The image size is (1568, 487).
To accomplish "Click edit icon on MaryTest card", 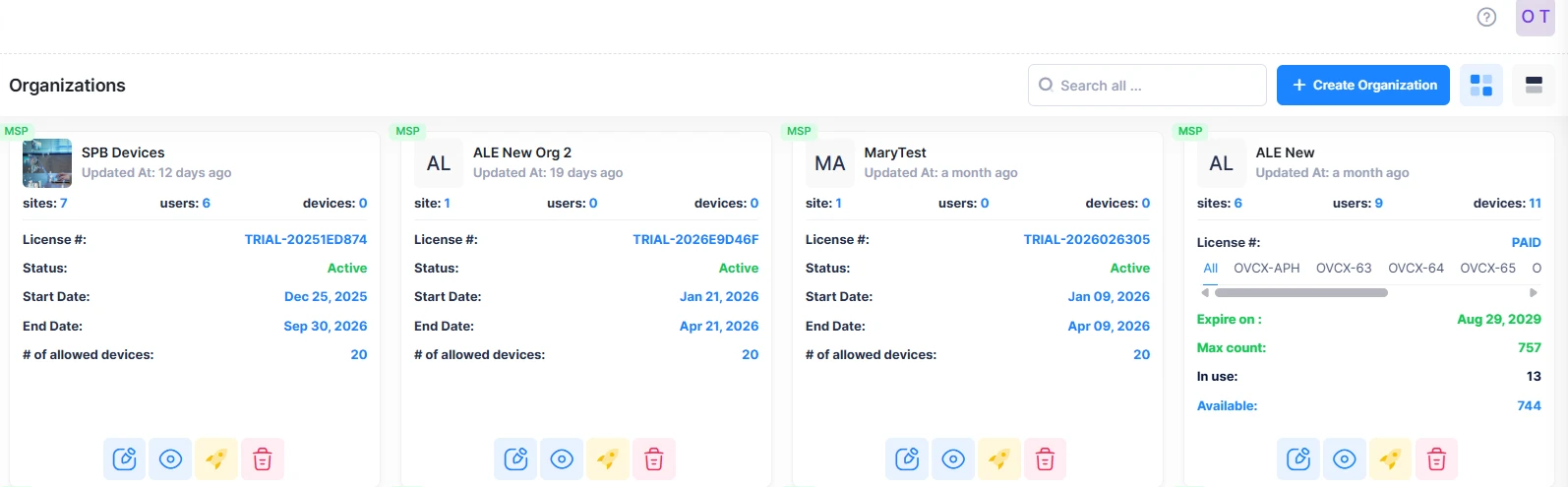I will pos(907,459).
